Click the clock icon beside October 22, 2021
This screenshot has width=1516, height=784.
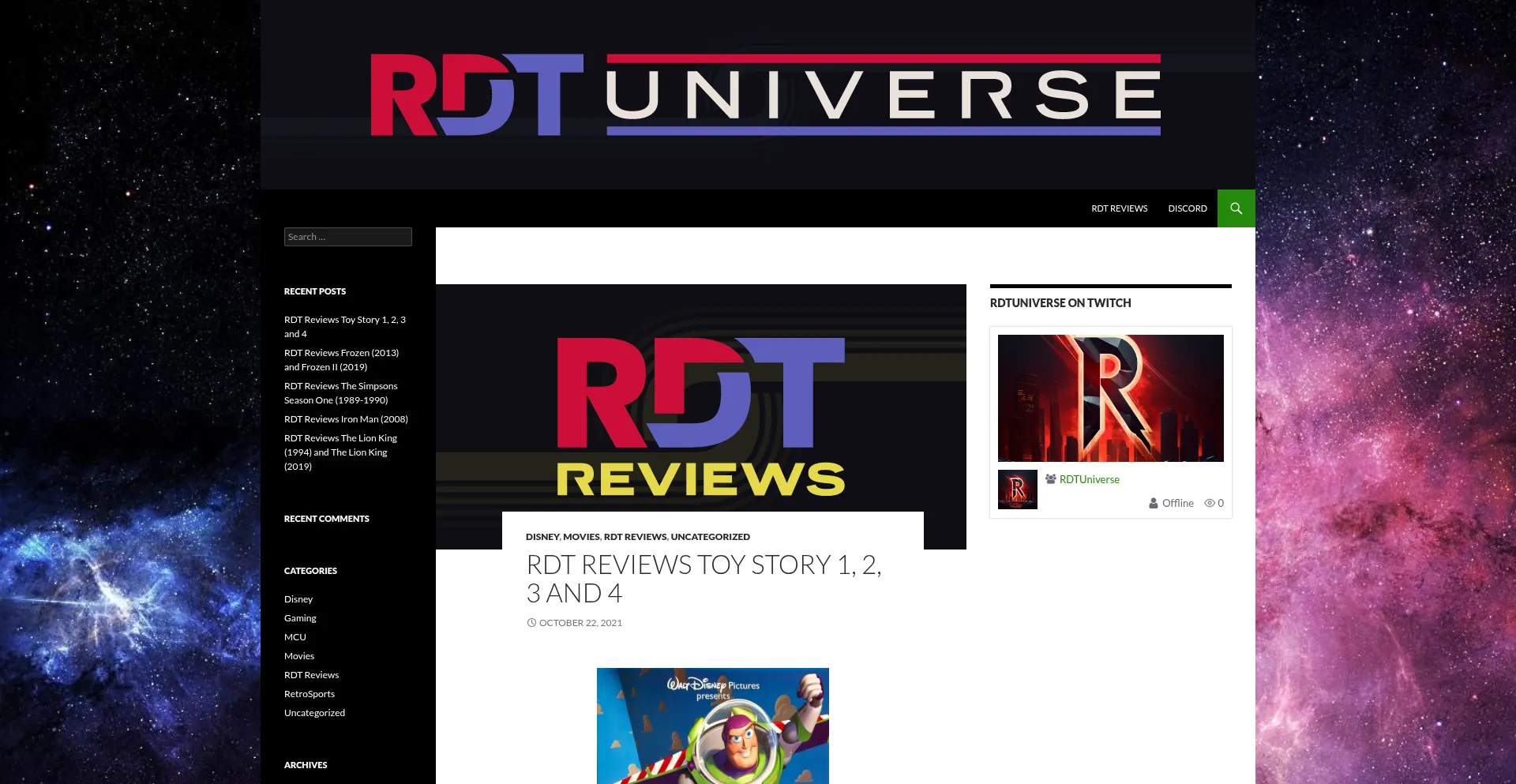pos(531,623)
